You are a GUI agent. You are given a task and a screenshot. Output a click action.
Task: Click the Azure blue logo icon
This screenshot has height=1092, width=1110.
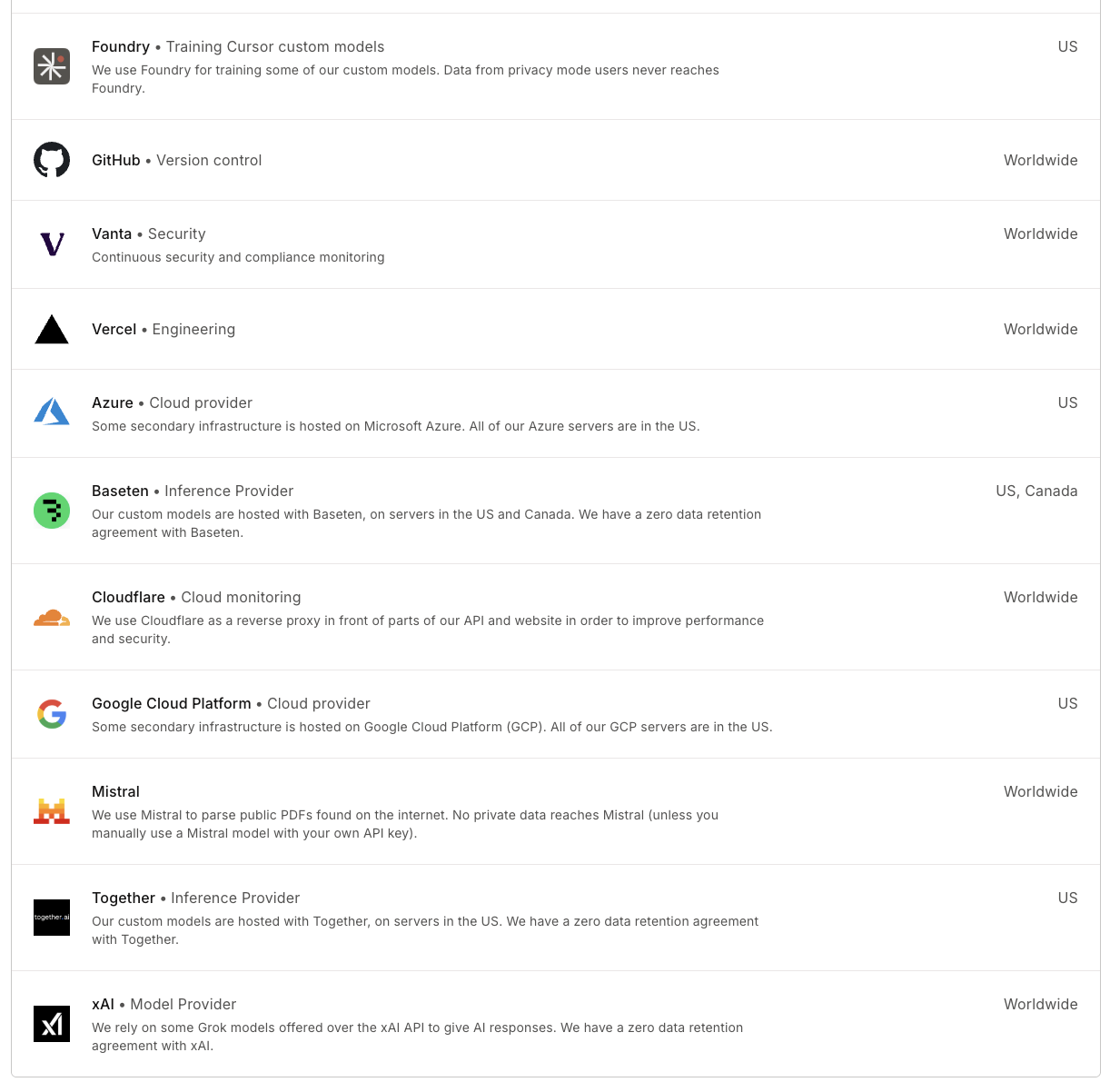point(52,413)
